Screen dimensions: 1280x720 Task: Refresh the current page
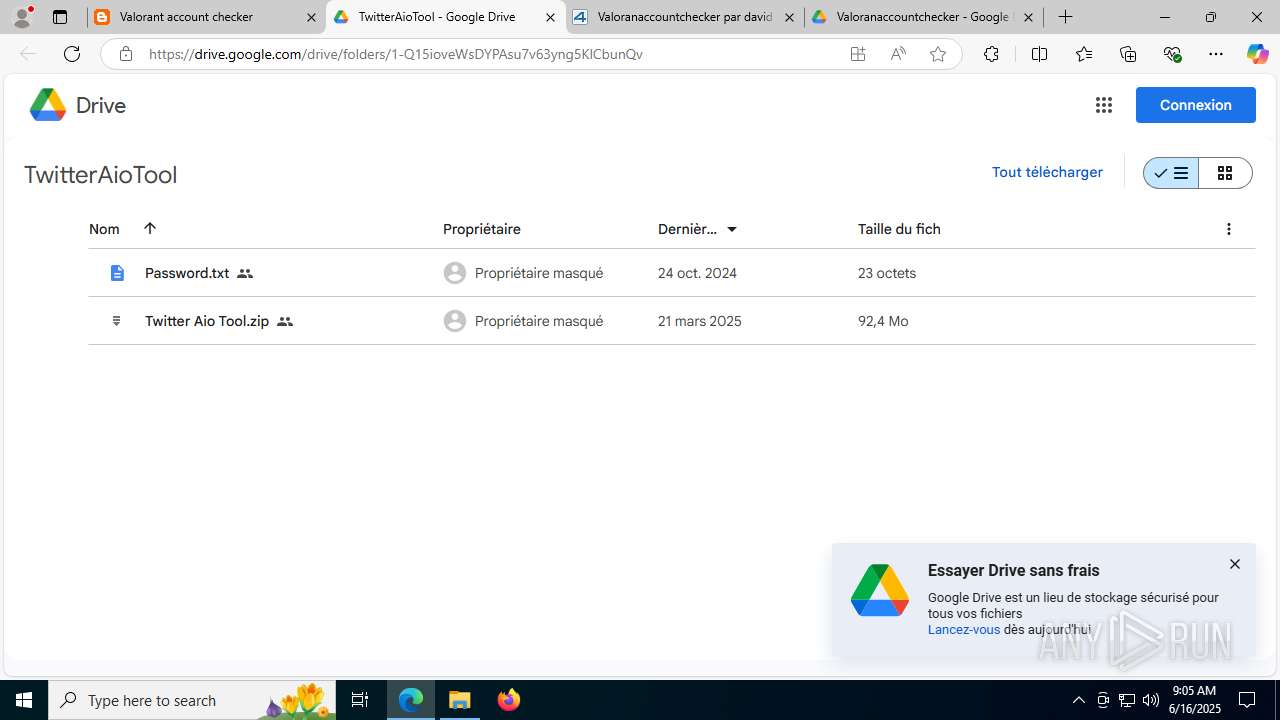pyautogui.click(x=72, y=54)
